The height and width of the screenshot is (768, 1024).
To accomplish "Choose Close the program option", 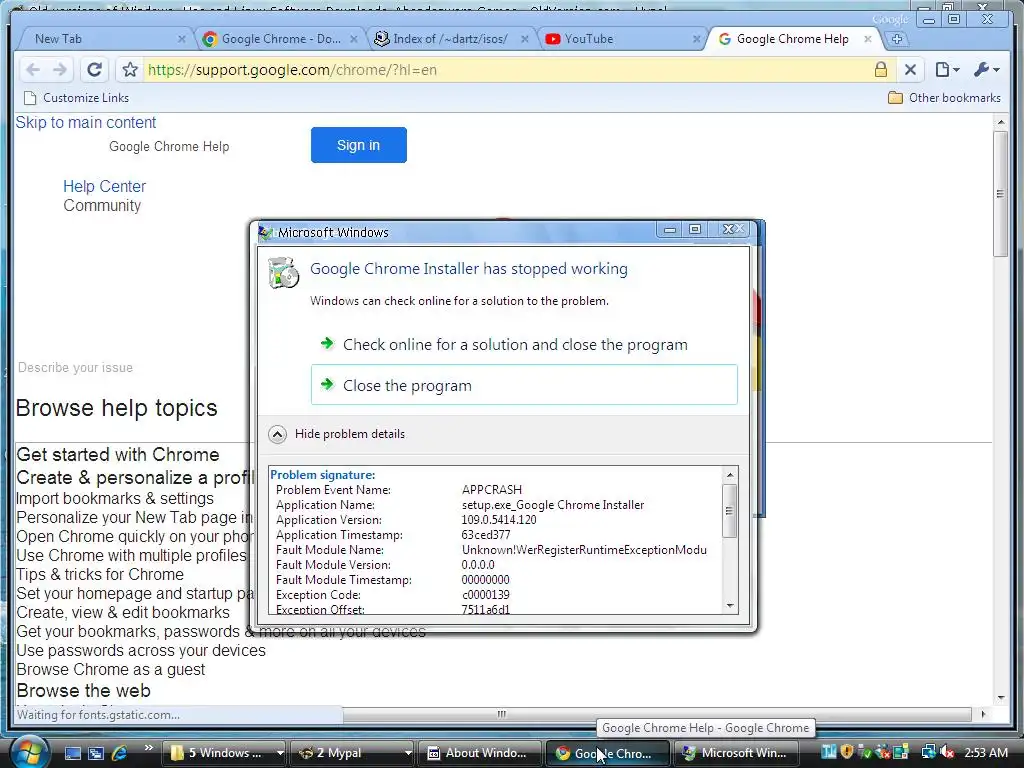I will (524, 385).
